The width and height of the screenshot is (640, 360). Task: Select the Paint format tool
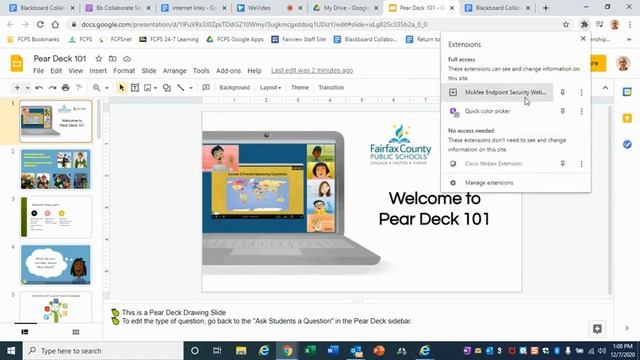[x=79, y=88]
